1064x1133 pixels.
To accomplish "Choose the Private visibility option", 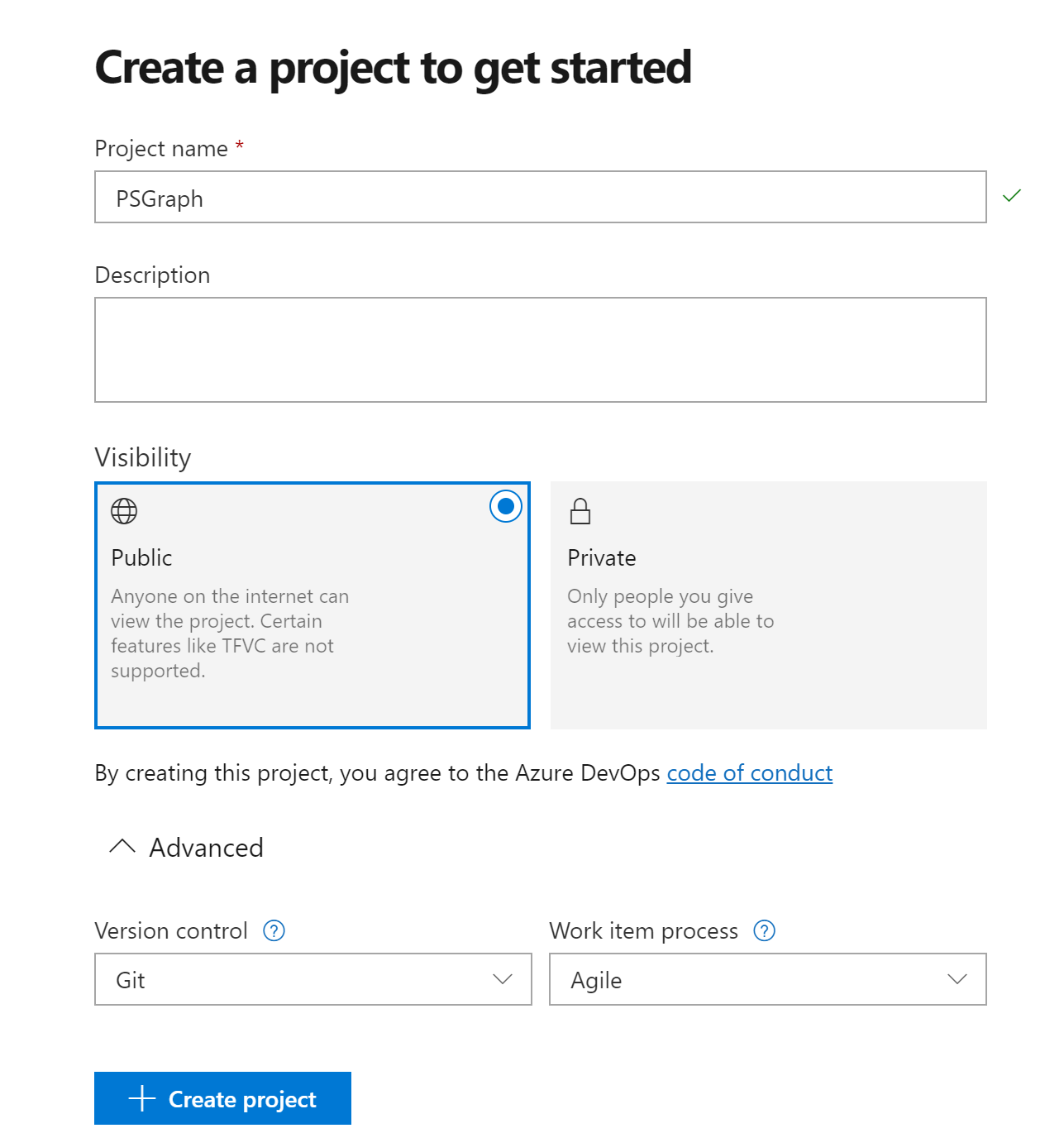I will (769, 605).
